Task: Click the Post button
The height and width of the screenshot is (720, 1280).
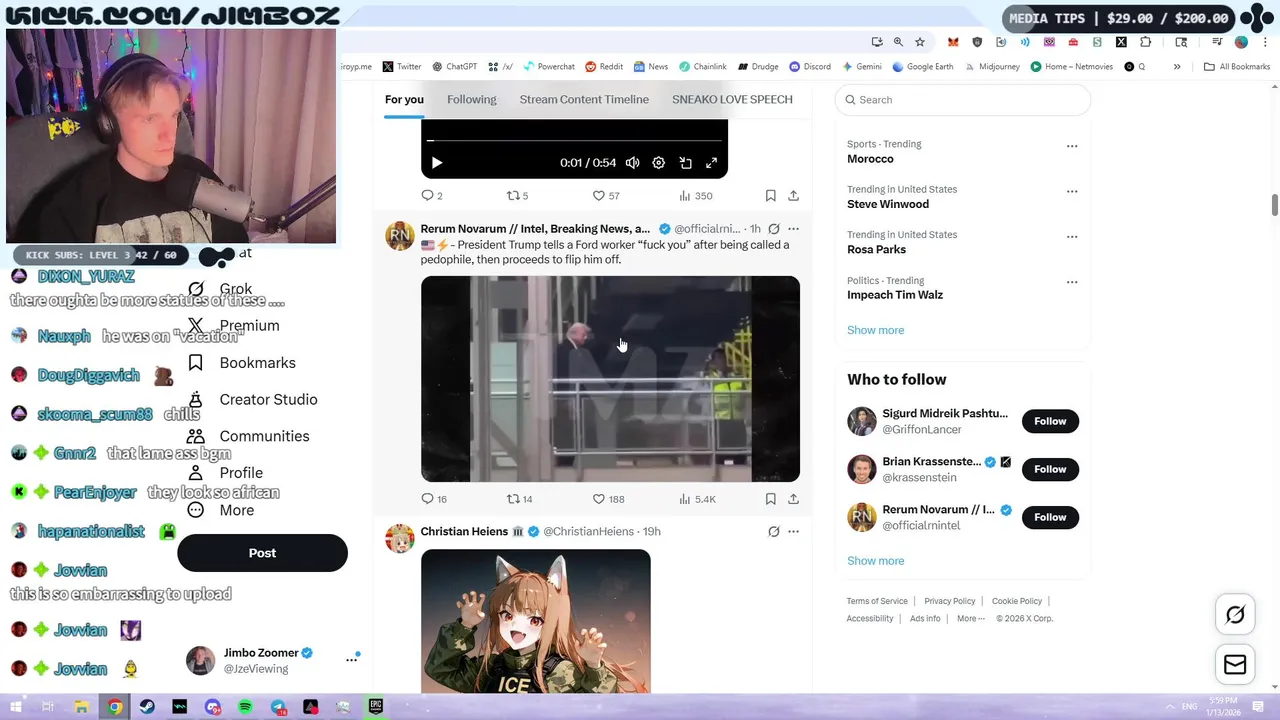Action: [x=262, y=553]
